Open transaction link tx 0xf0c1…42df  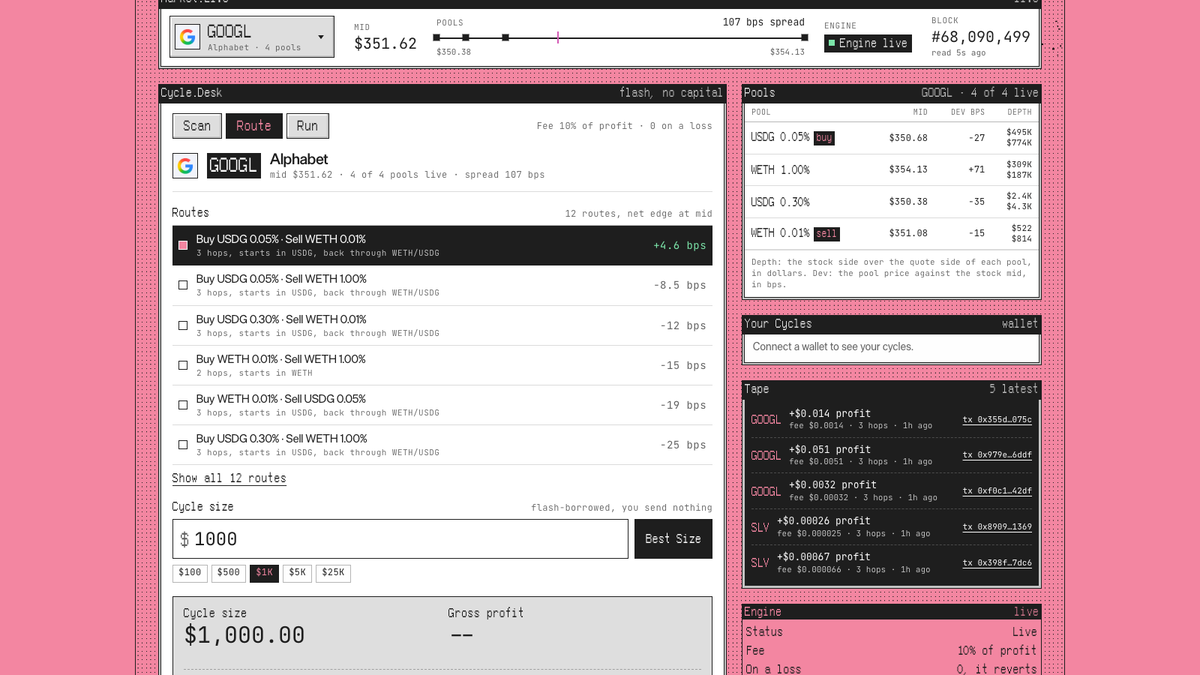click(x=997, y=491)
